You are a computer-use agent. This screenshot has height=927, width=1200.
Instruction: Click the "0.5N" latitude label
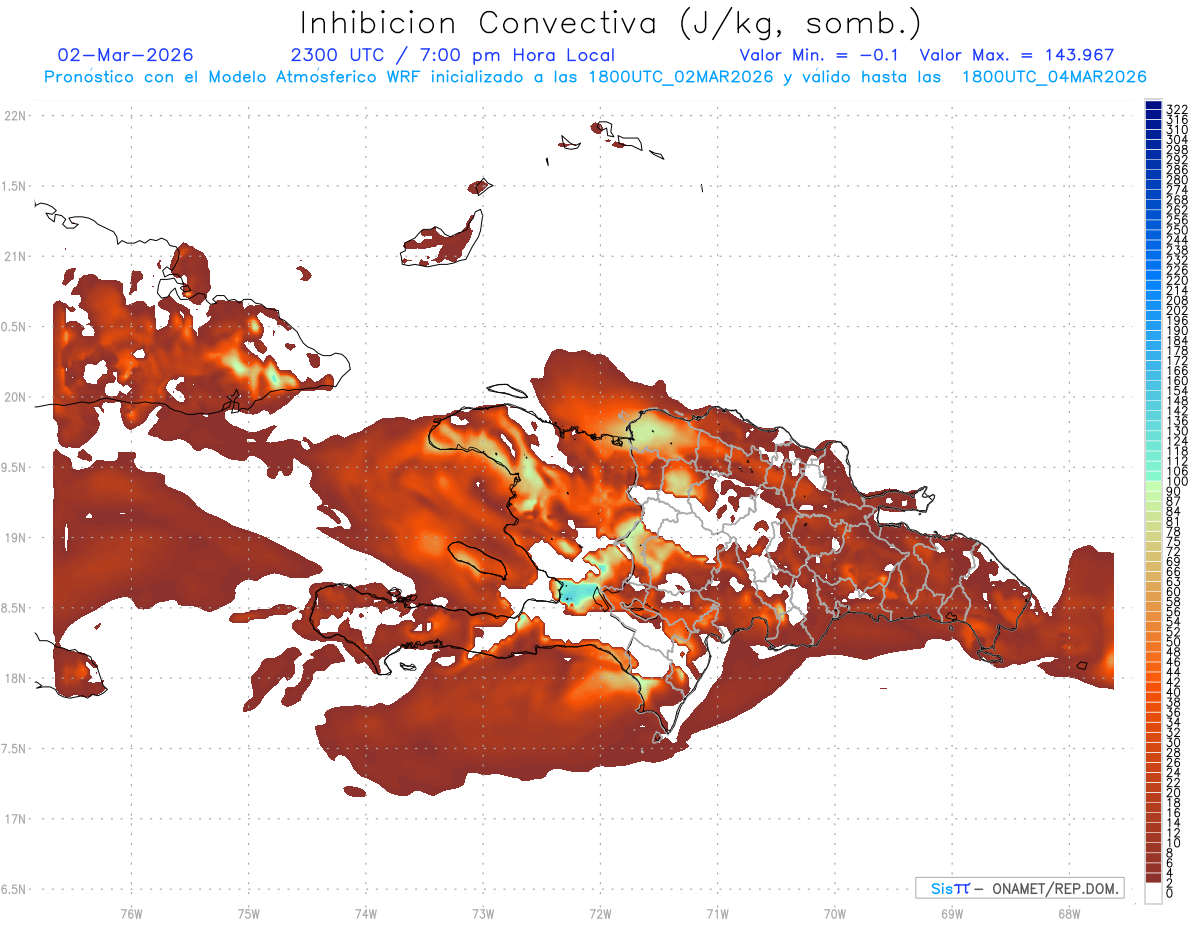coord(14,327)
